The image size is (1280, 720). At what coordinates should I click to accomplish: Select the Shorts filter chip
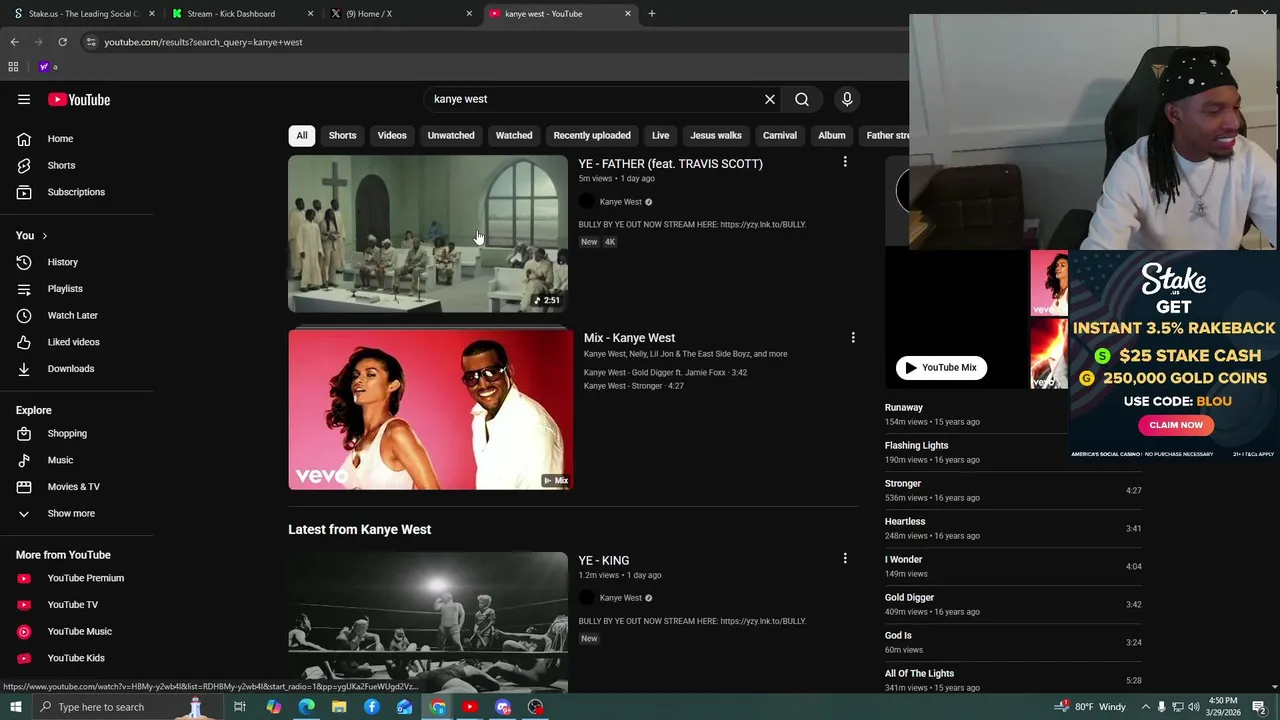click(x=342, y=135)
